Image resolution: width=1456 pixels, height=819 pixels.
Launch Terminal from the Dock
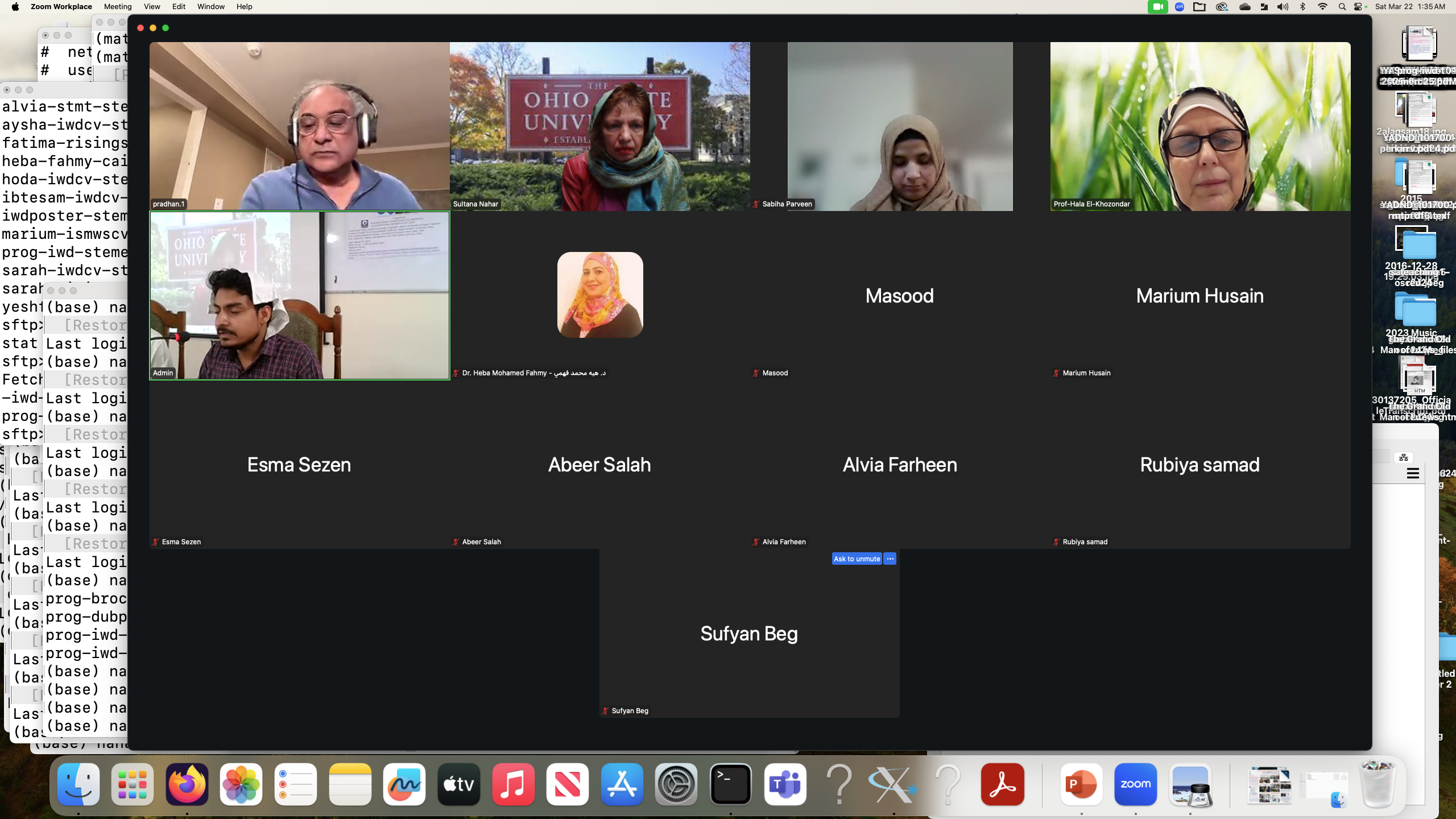pyautogui.click(x=730, y=784)
